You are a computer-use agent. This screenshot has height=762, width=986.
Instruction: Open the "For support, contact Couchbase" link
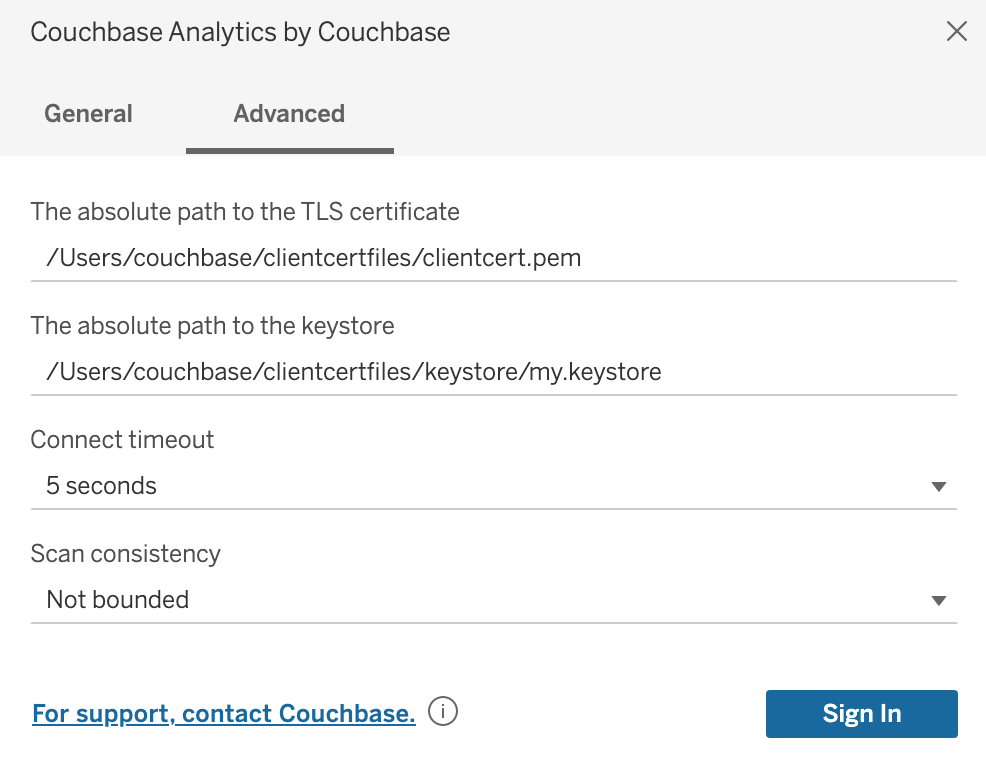[x=224, y=714]
